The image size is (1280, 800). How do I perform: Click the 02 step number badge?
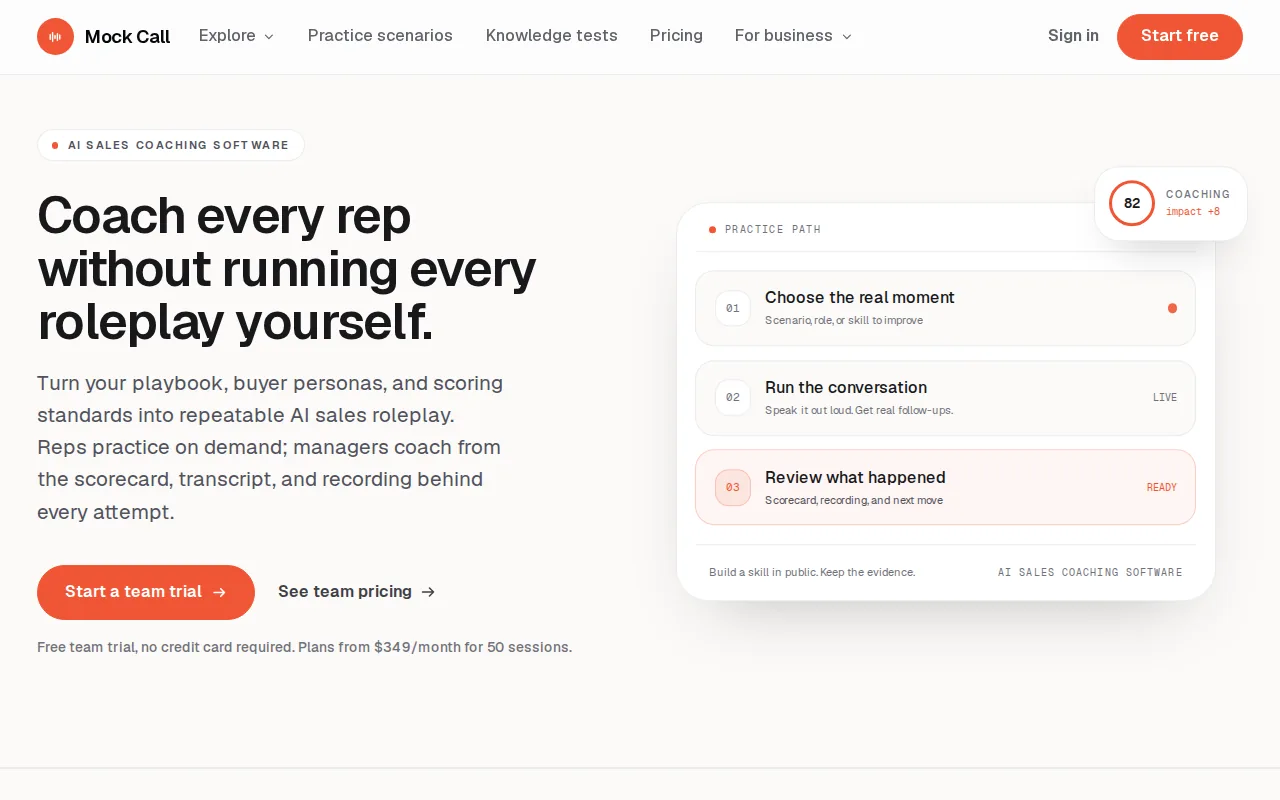733,398
